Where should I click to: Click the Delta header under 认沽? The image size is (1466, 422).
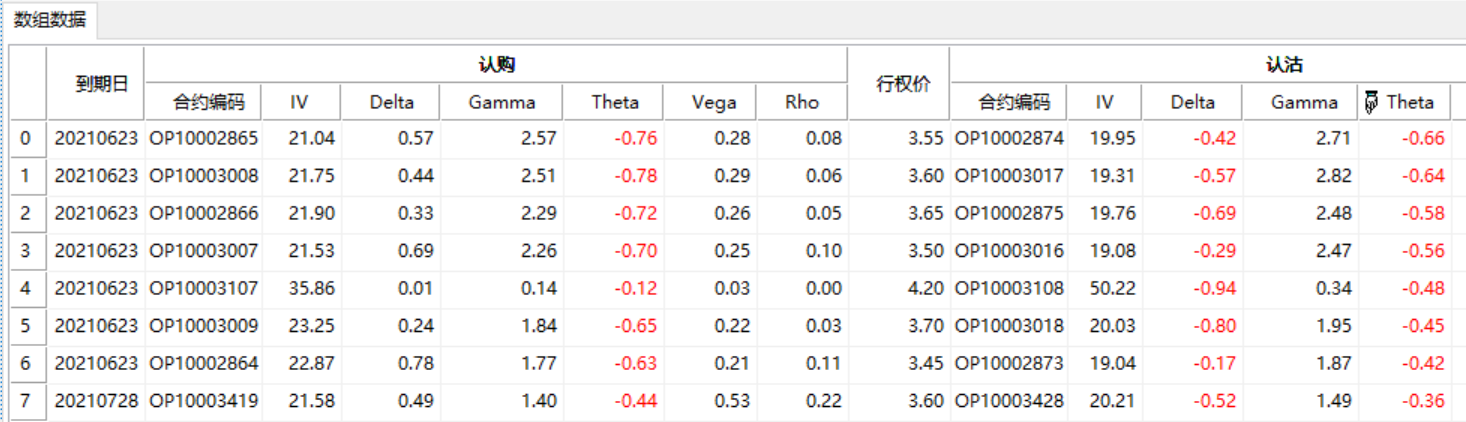pos(1192,102)
